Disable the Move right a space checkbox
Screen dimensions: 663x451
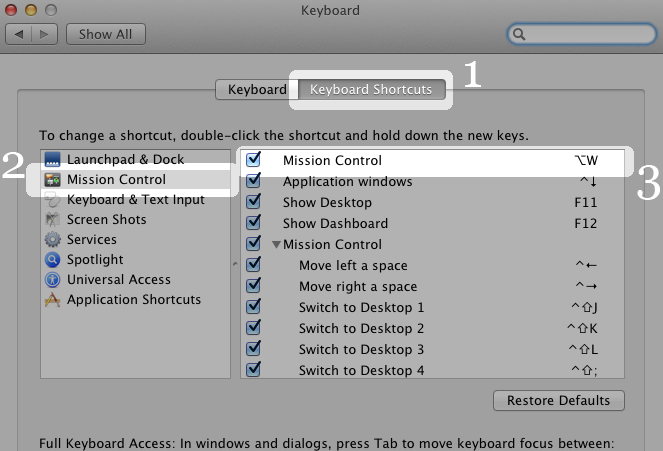(253, 285)
